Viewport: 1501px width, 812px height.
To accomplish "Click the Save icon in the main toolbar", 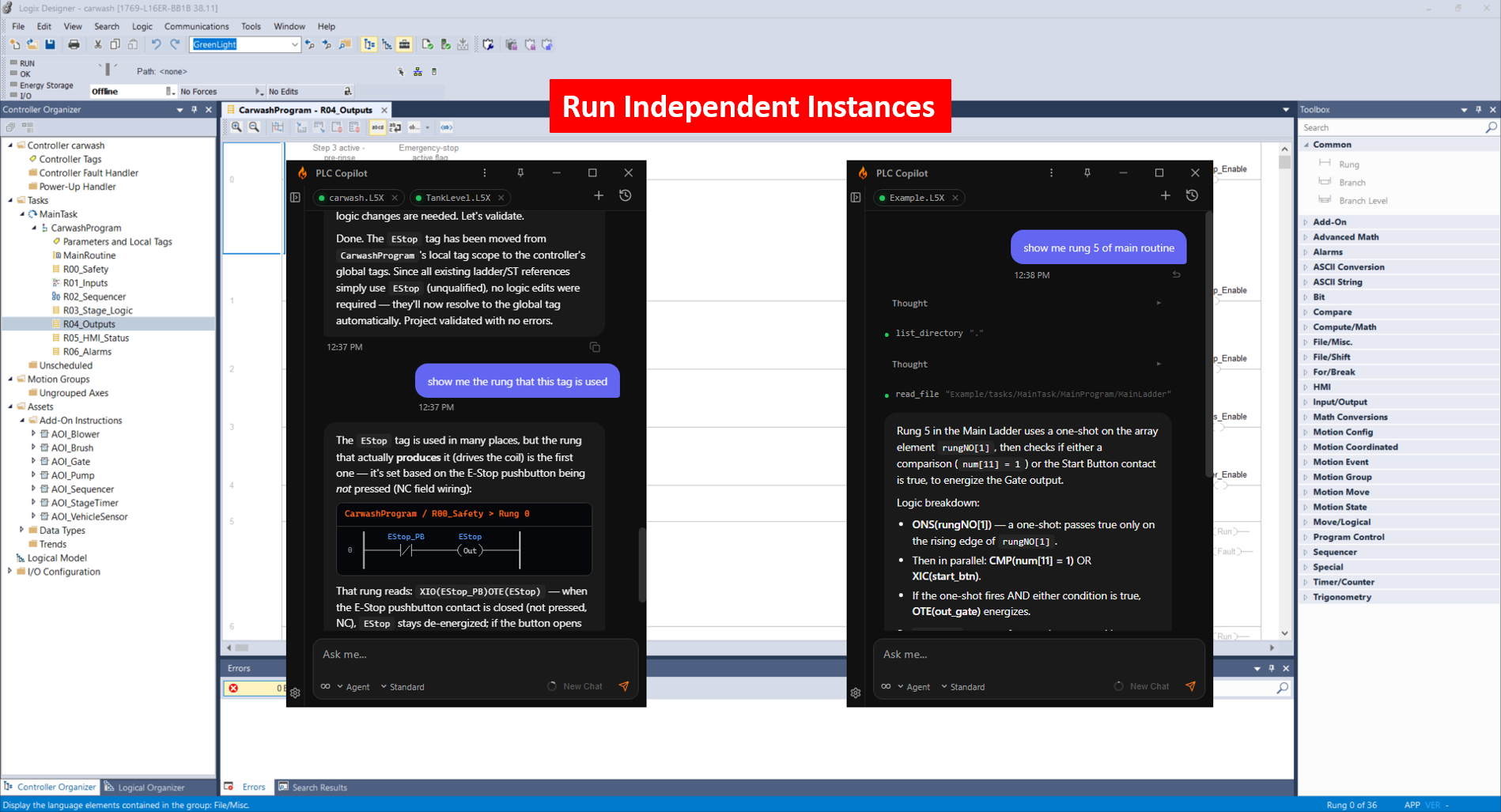I will pos(50,44).
